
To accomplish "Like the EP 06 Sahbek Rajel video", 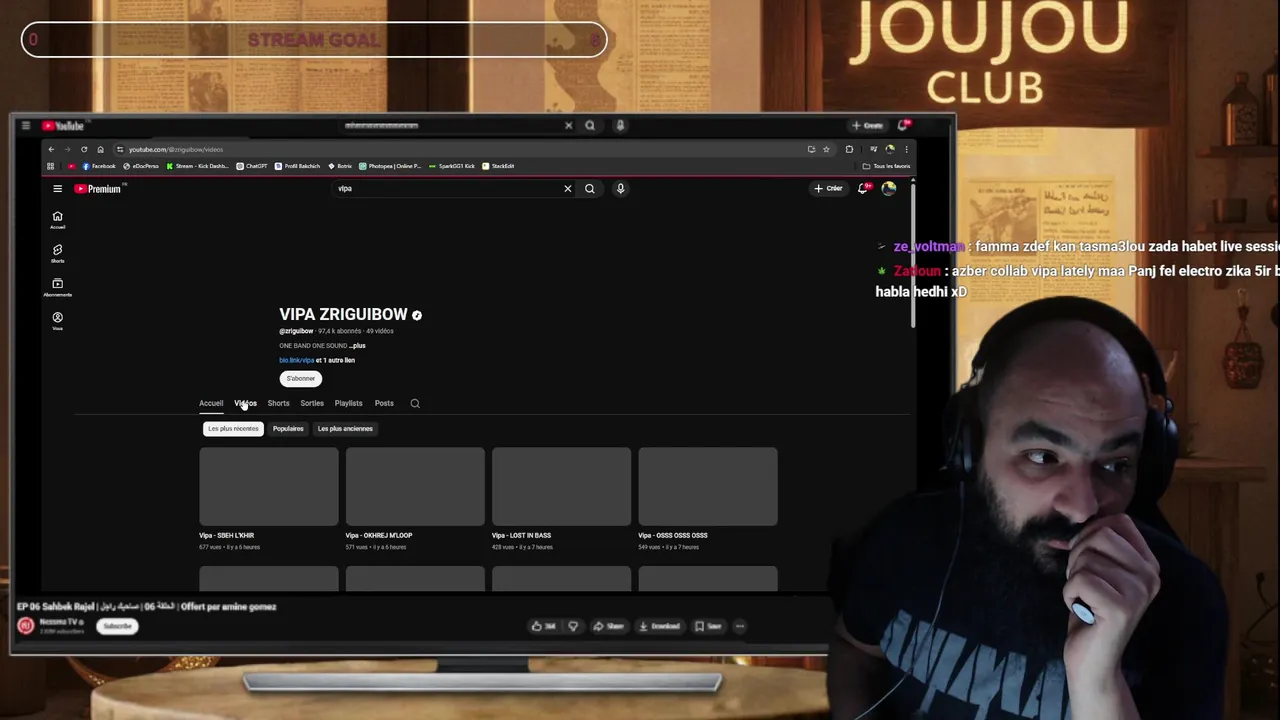I will [544, 626].
